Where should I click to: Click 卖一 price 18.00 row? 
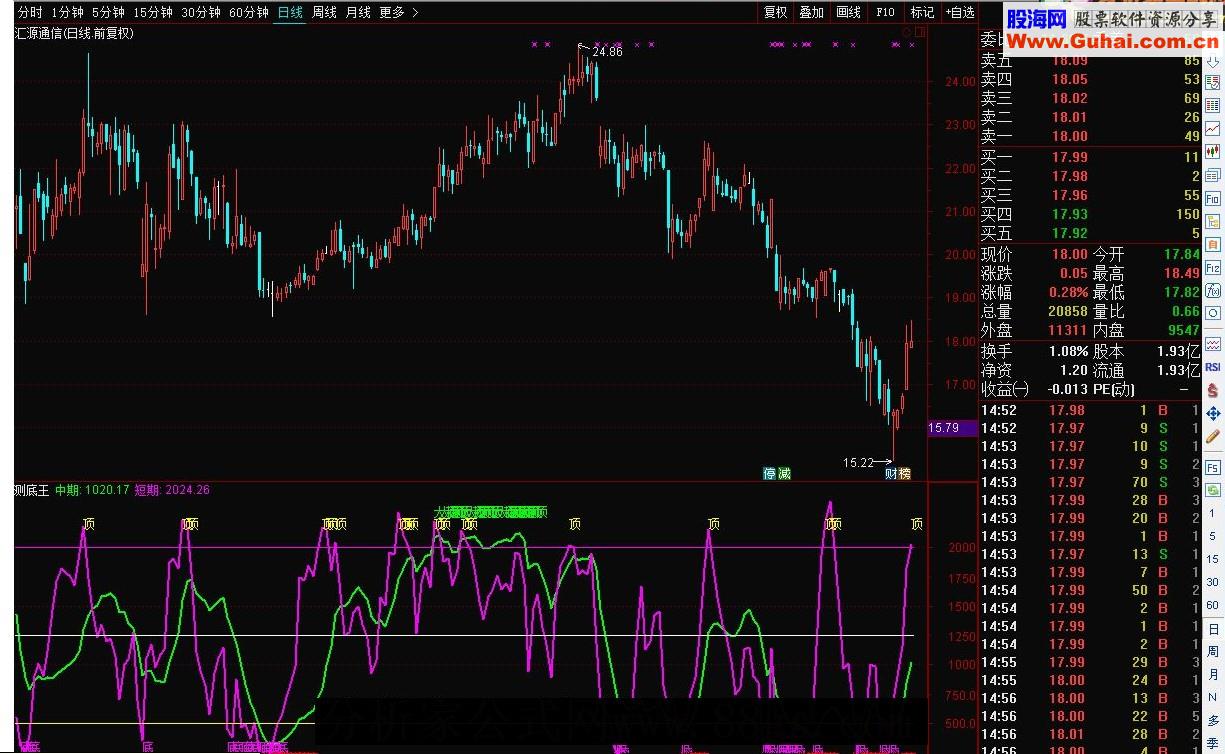(1089, 136)
